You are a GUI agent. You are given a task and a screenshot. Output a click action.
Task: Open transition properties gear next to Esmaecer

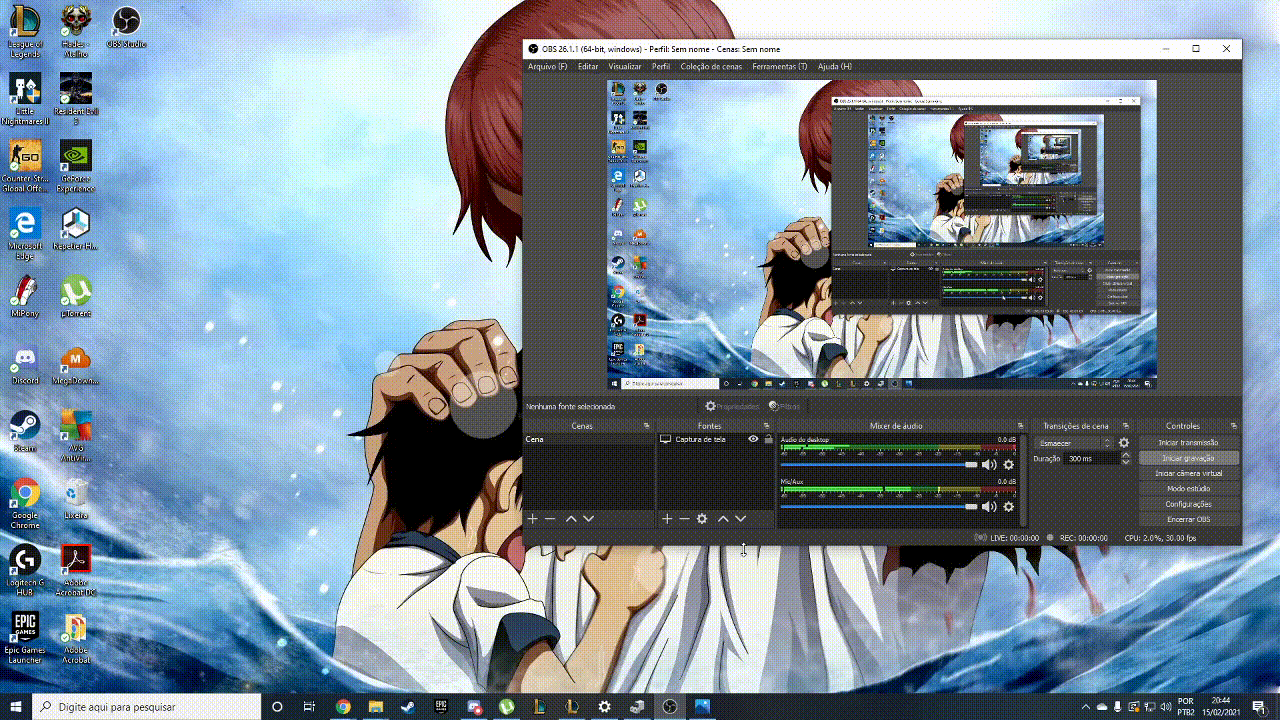click(1124, 443)
